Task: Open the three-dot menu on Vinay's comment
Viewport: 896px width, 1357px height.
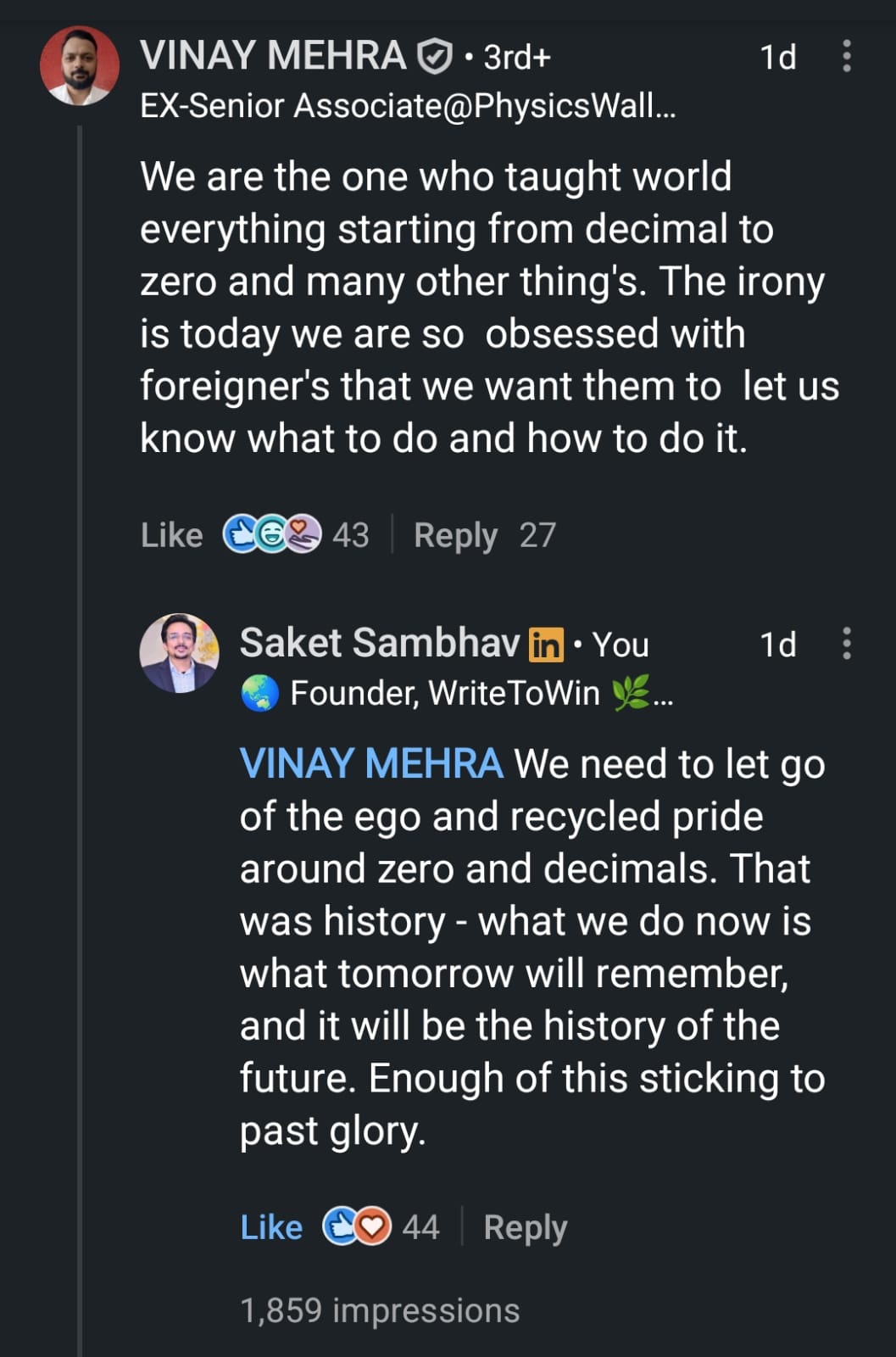Action: coord(845,56)
